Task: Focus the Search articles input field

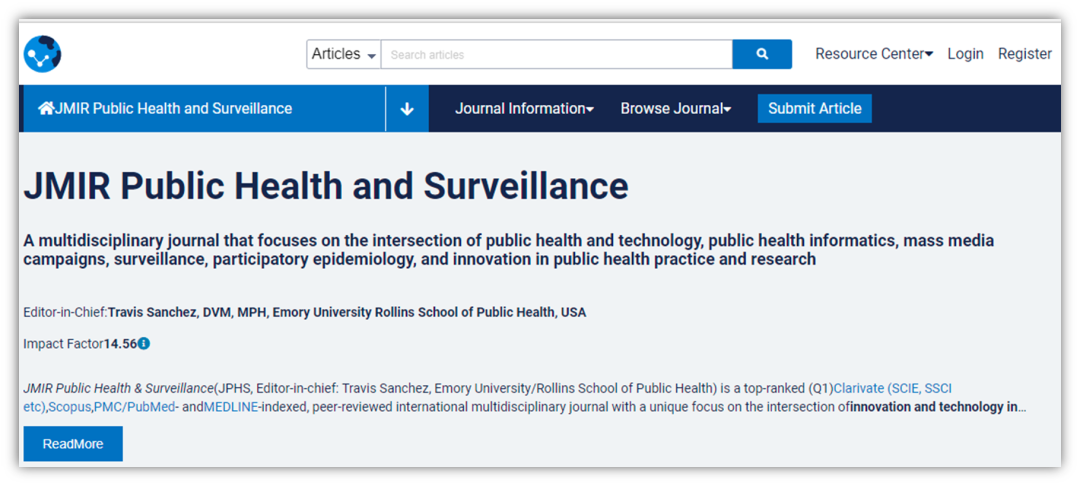Action: tap(556, 54)
